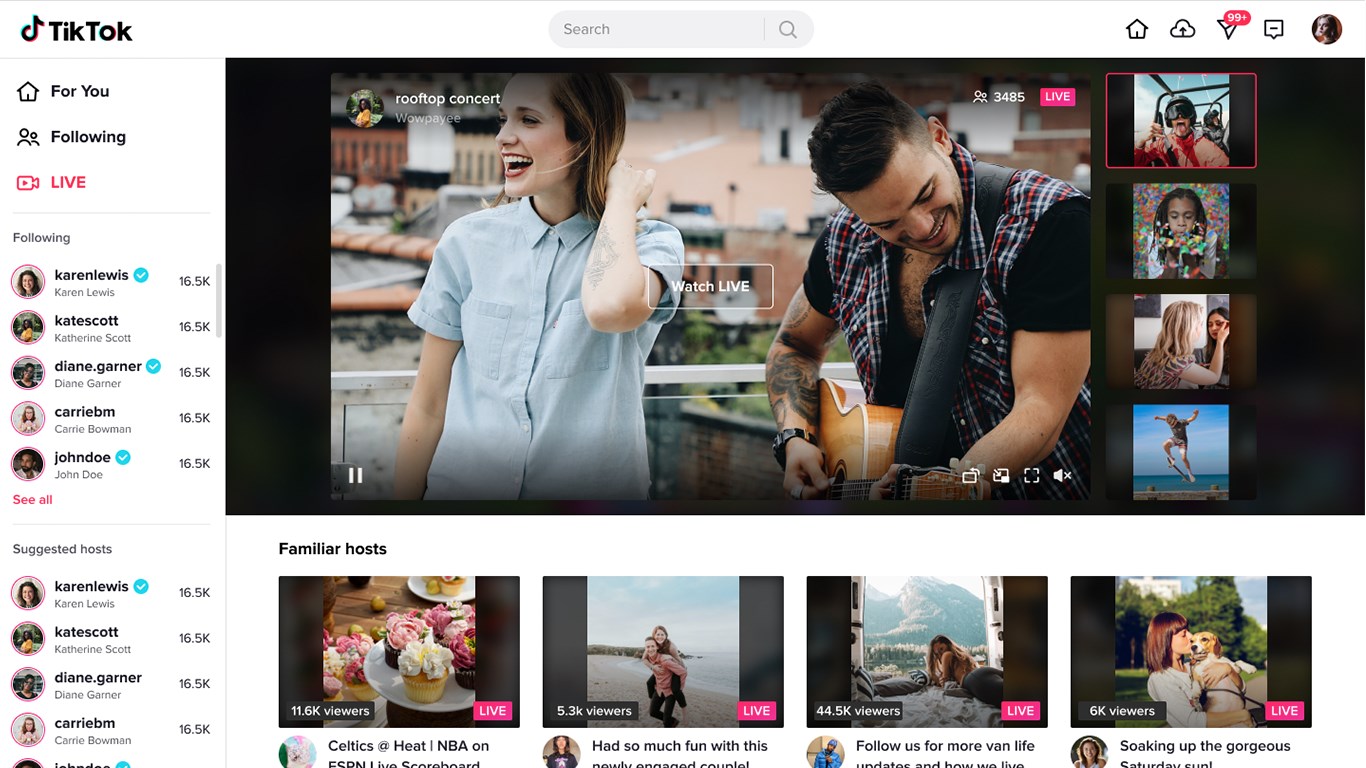Click the search magnifier icon

(787, 29)
